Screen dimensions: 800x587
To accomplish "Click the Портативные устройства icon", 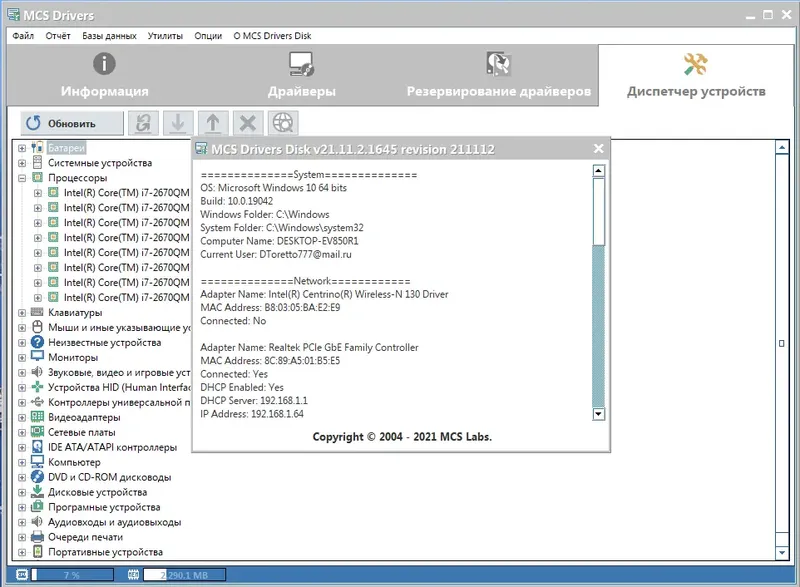I will coord(37,551).
